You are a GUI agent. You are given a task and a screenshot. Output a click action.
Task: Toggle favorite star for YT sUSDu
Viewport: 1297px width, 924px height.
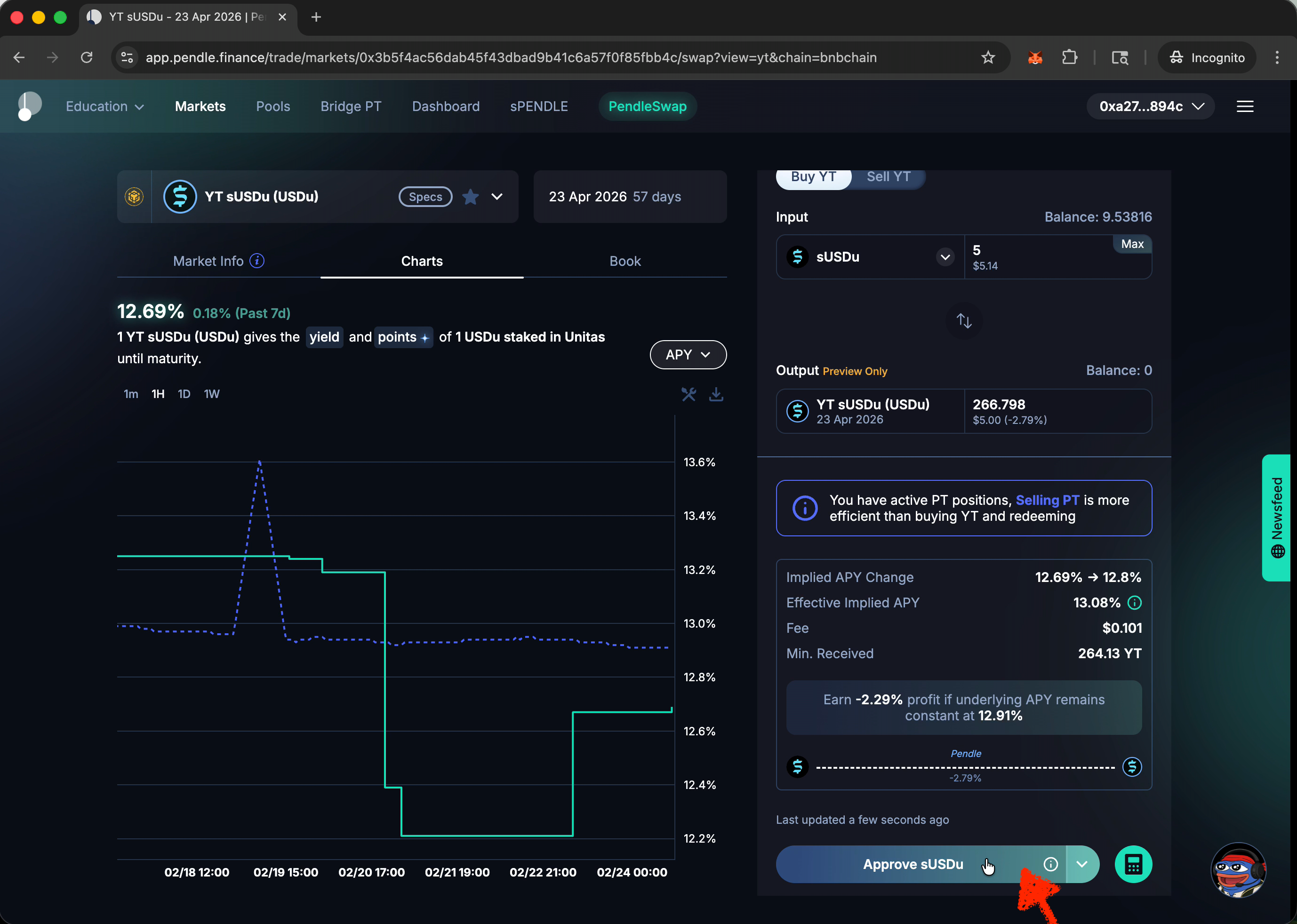point(470,197)
